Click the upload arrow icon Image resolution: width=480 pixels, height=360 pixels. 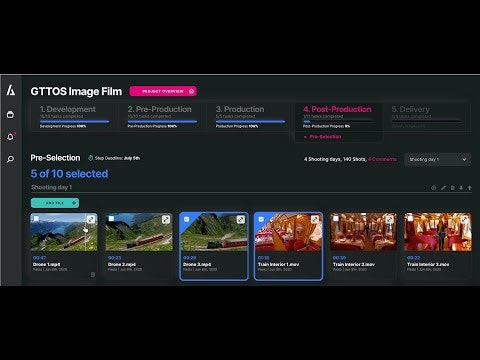[469, 188]
